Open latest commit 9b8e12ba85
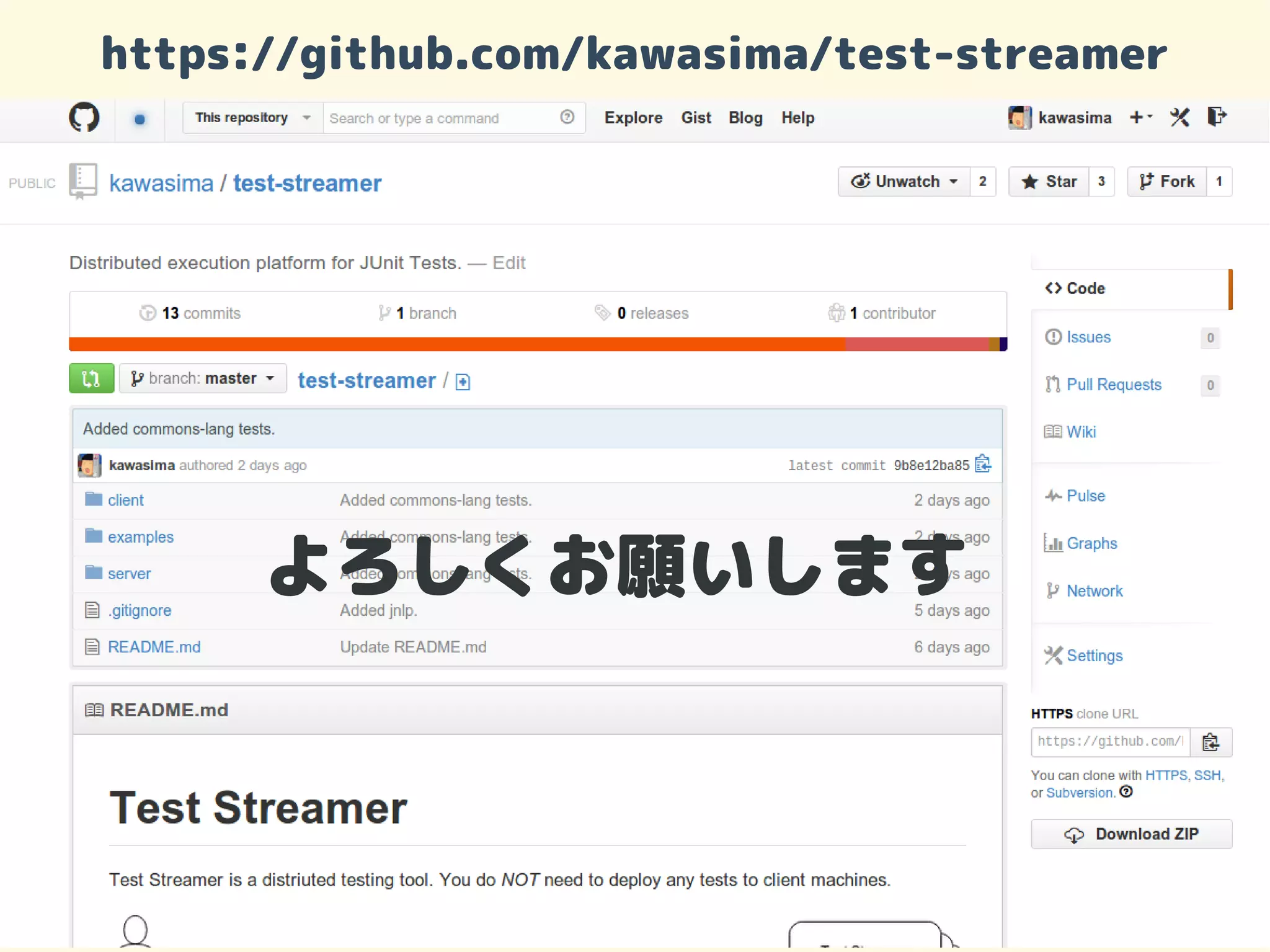 click(x=931, y=466)
